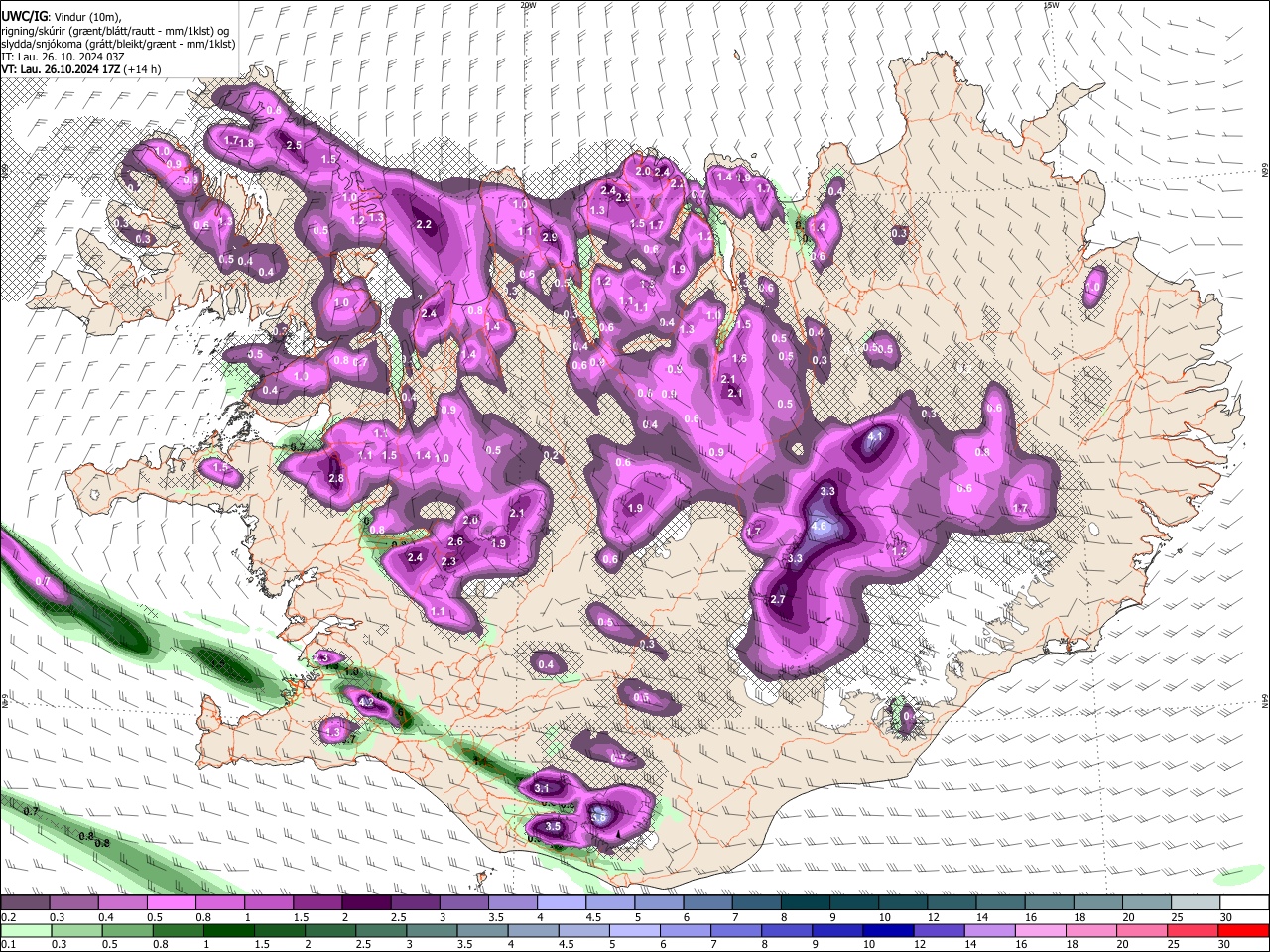Click the '15W' longitude label
This screenshot has height=952, width=1270.
[1051, 5]
